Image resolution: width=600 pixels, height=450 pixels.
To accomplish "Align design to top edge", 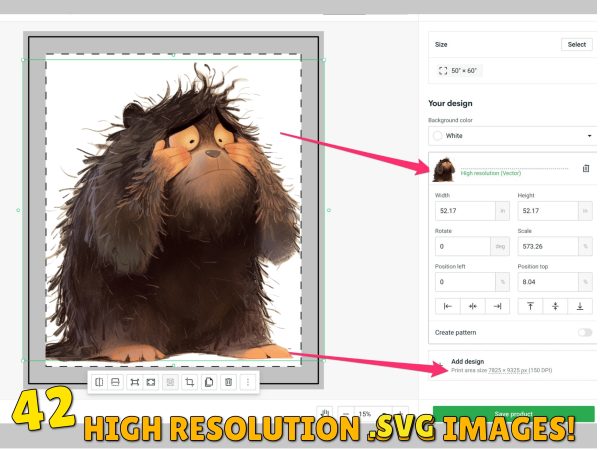I will [530, 306].
